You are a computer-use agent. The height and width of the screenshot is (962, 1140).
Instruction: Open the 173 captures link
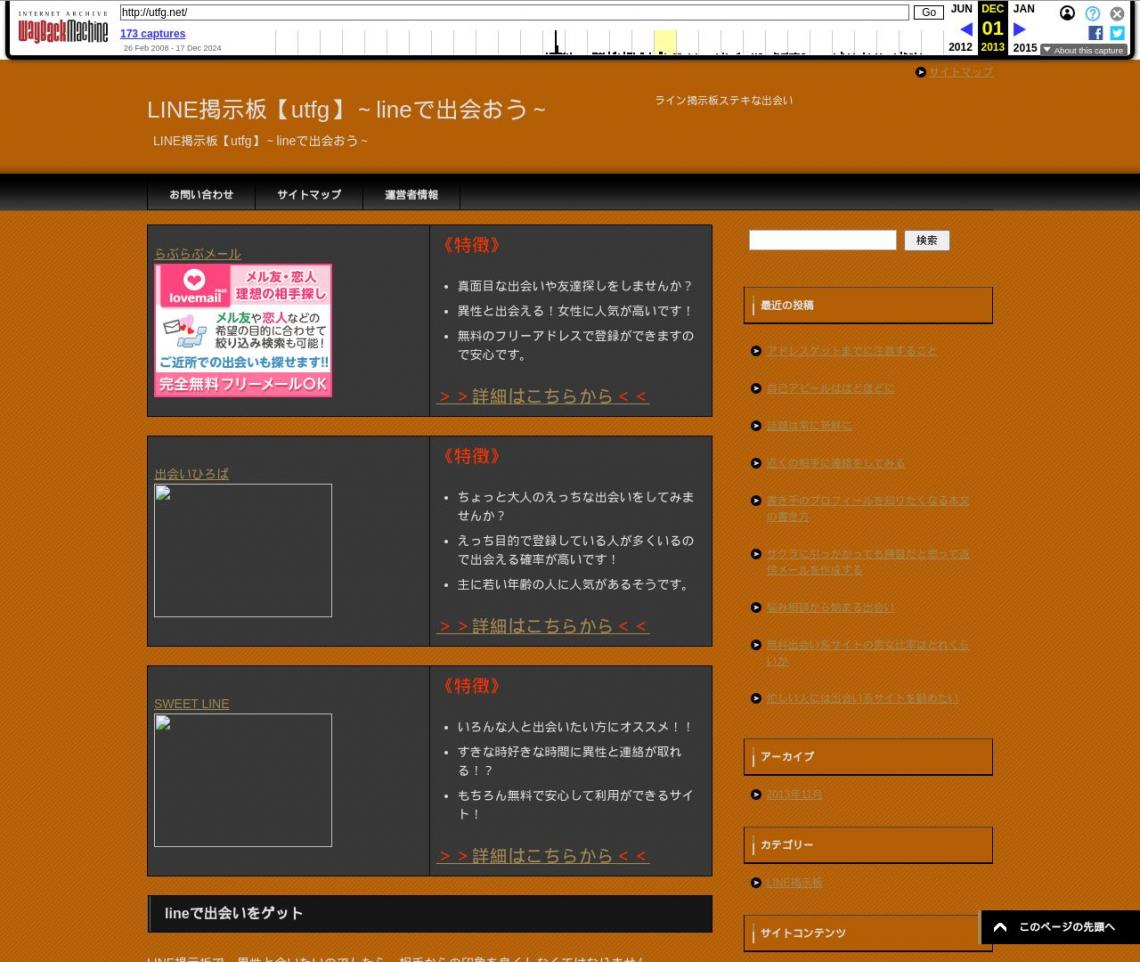point(153,33)
